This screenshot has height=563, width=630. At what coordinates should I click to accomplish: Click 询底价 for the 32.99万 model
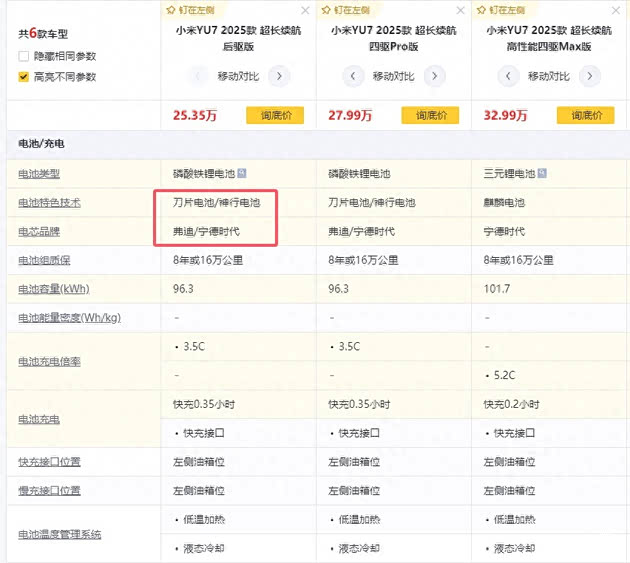point(585,115)
